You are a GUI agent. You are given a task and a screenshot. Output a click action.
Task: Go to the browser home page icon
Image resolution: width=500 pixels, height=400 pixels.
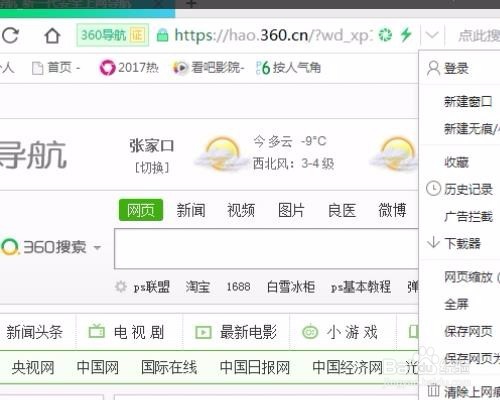52,35
